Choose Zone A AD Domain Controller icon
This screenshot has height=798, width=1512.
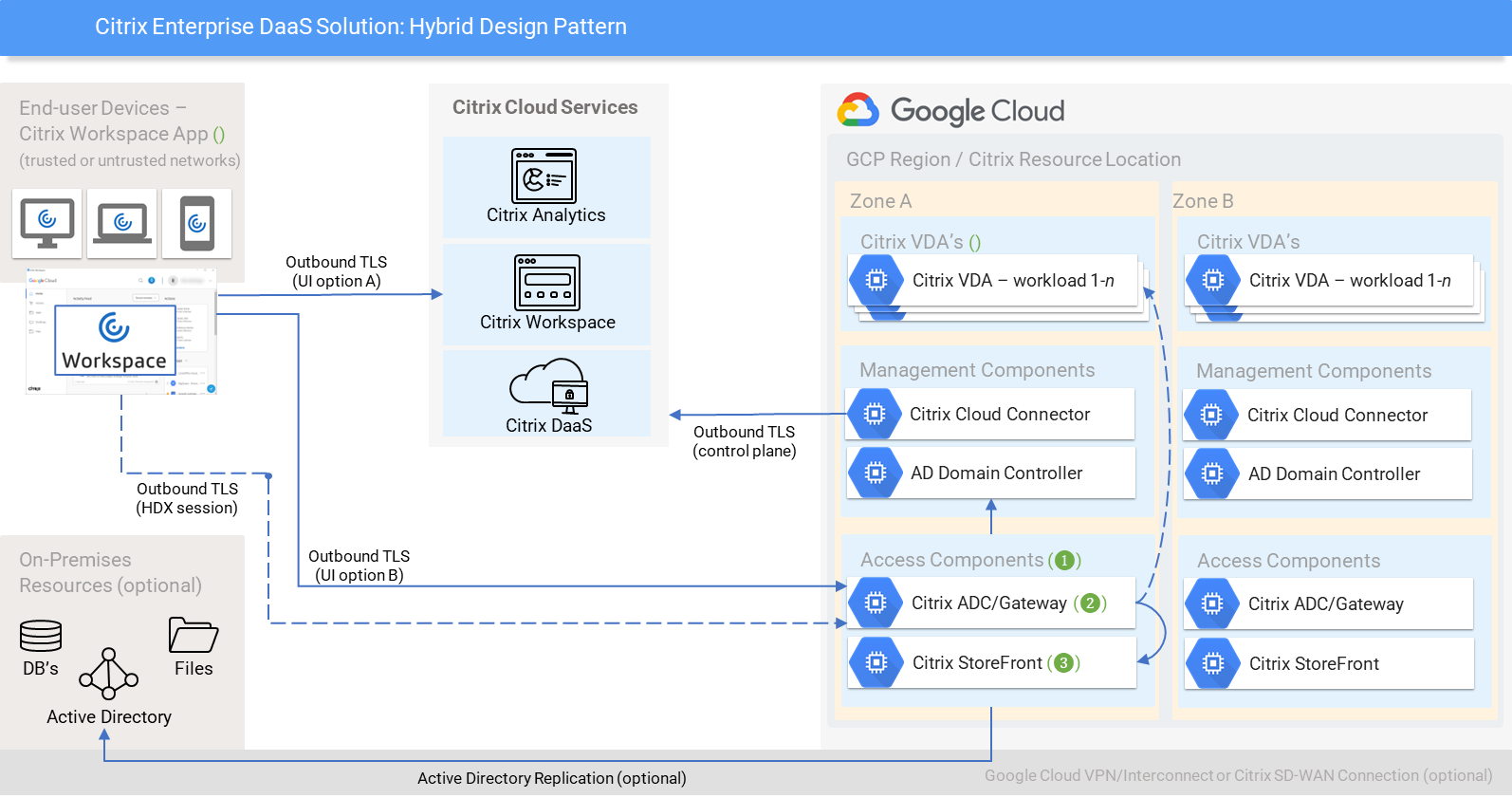point(875,473)
